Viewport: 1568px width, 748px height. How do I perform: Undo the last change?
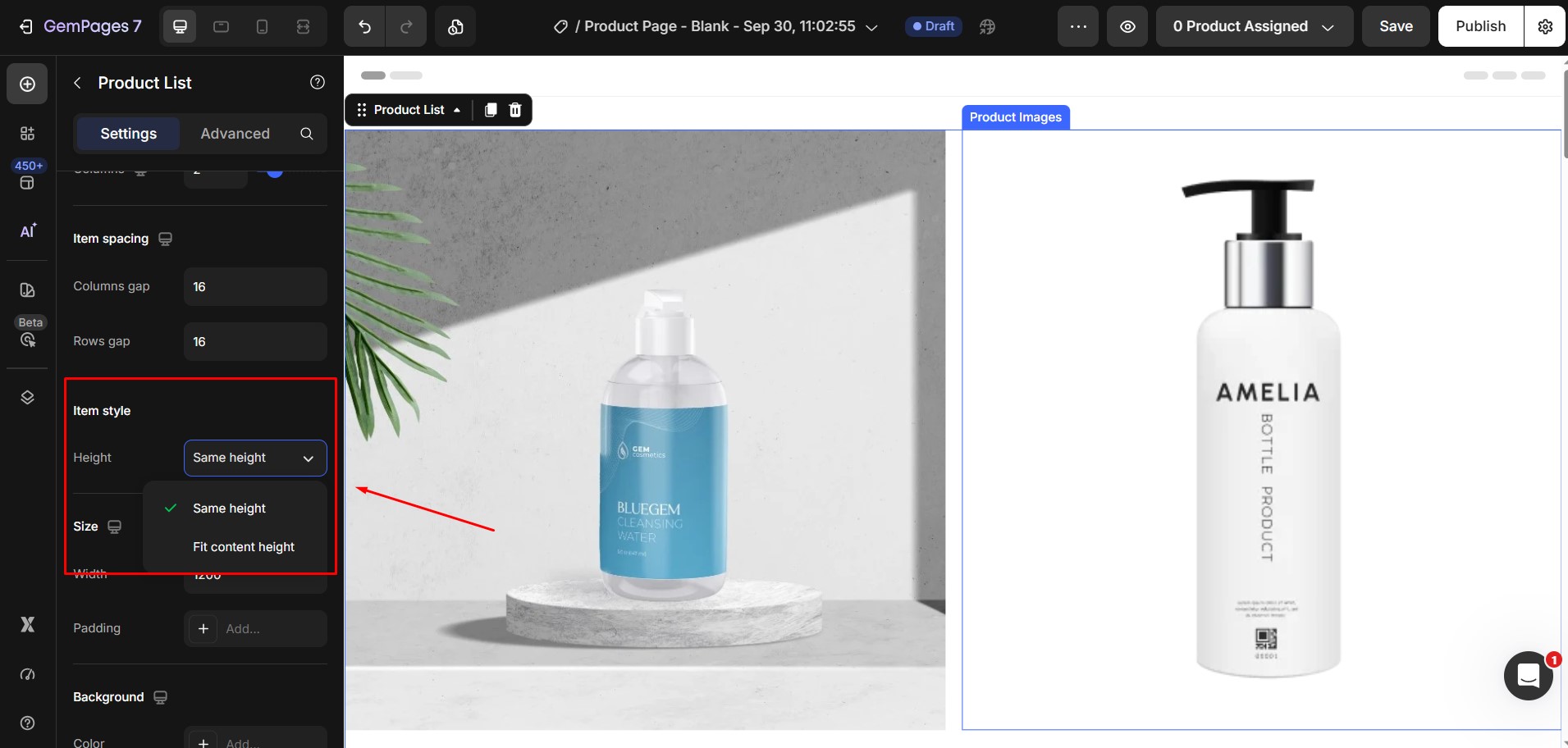pos(365,27)
